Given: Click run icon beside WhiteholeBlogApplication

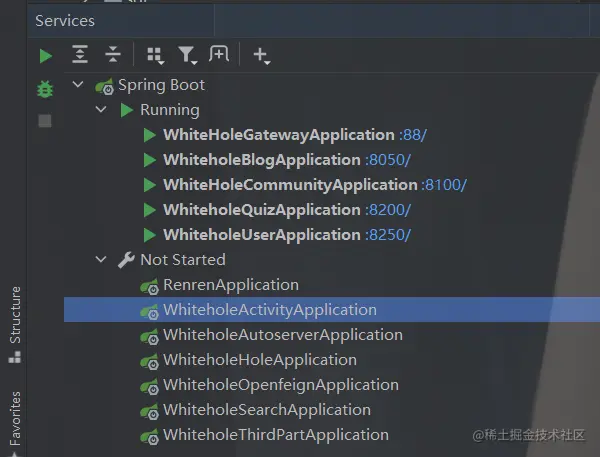Looking at the screenshot, I should coord(149,160).
